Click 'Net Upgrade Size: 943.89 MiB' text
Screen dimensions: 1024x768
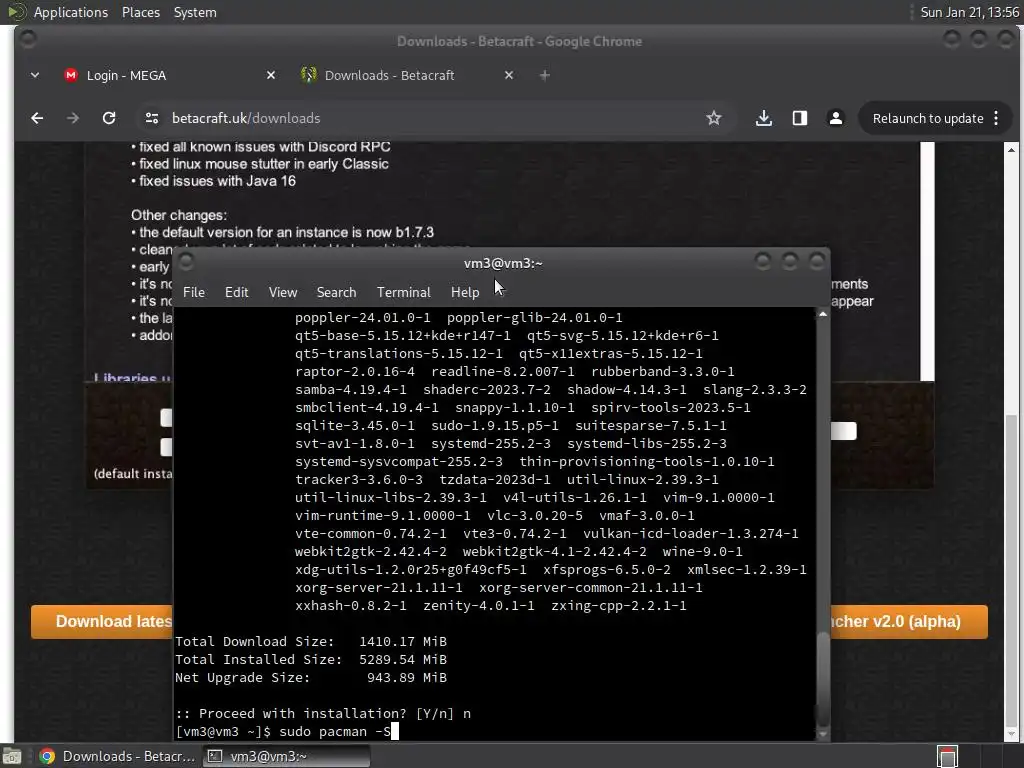[x=311, y=677]
